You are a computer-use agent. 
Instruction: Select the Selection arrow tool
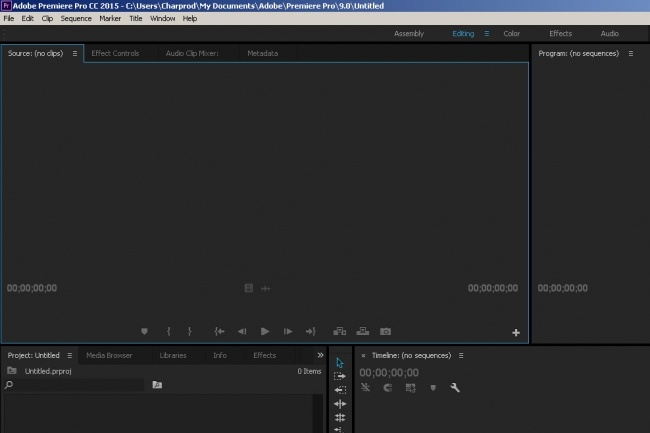[340, 363]
